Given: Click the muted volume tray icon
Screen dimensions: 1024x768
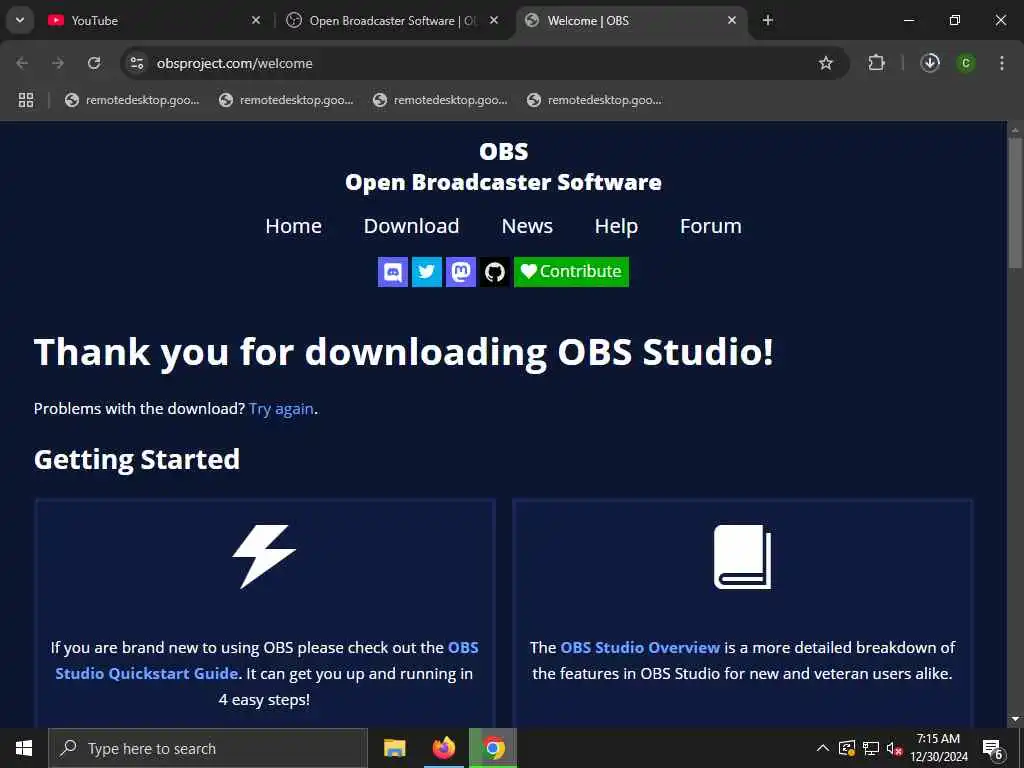Looking at the screenshot, I should [894, 748].
